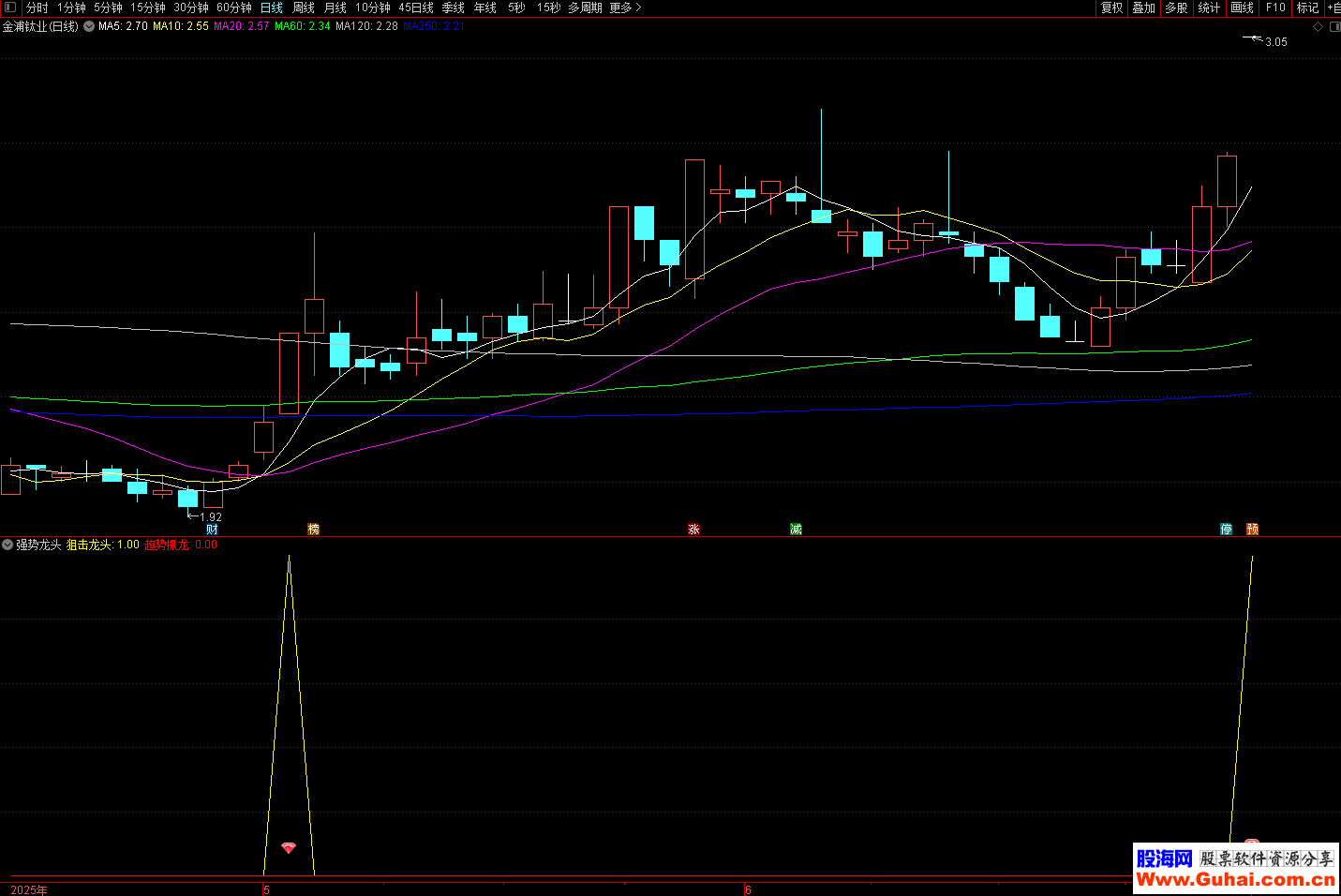The width and height of the screenshot is (1341, 896).
Task: Toggle the left sidebar panel icon
Action: click(10, 7)
